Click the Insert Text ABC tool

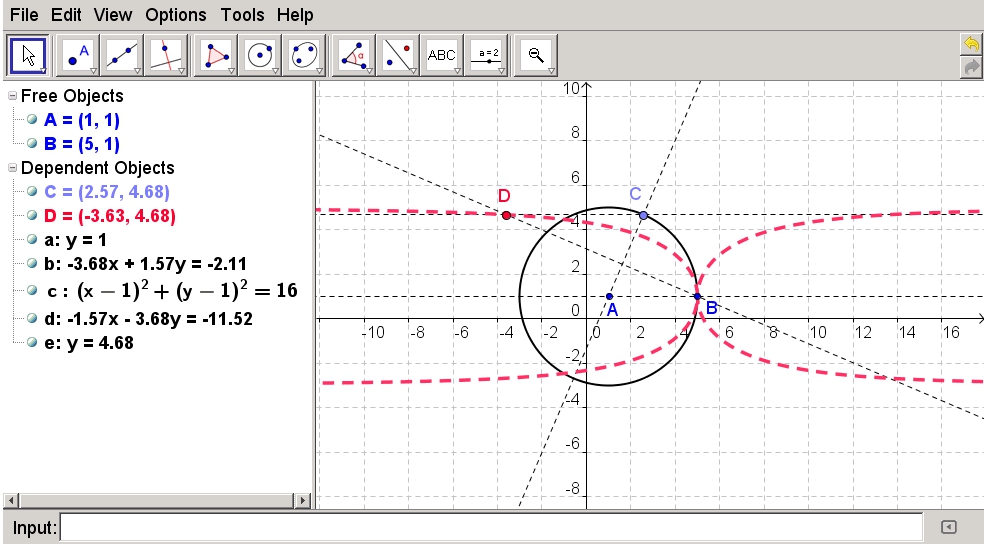tap(442, 55)
